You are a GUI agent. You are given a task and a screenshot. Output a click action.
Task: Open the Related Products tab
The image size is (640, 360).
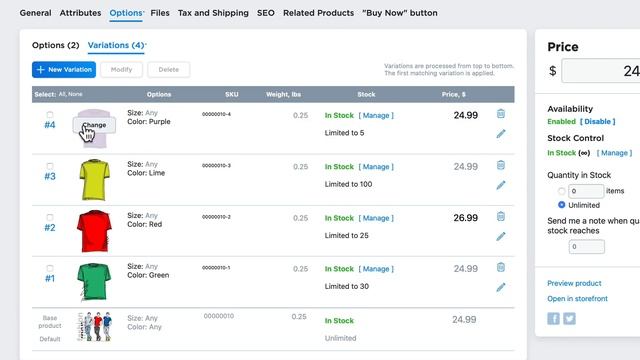click(318, 13)
